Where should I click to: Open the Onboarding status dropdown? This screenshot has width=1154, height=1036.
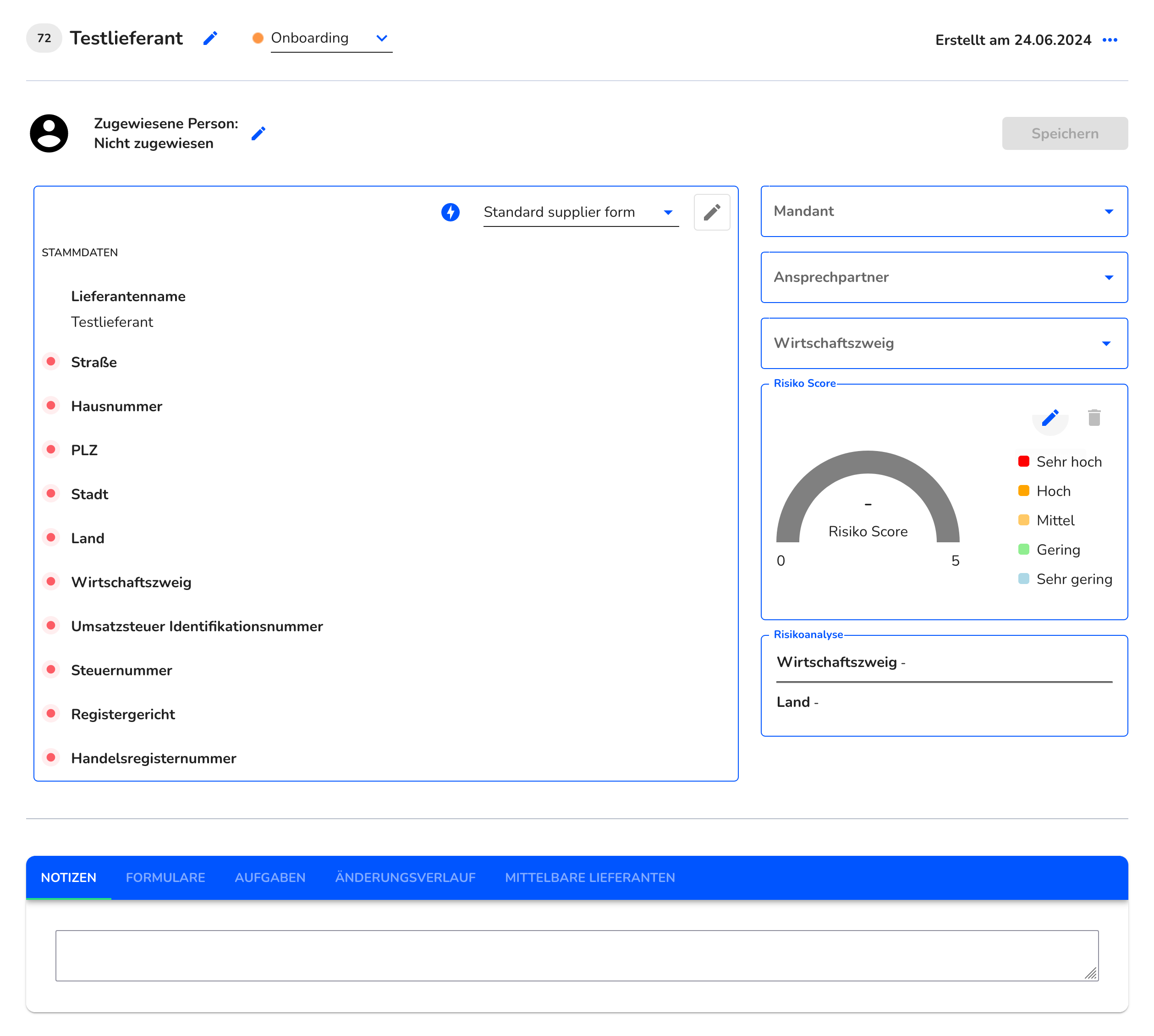331,38
